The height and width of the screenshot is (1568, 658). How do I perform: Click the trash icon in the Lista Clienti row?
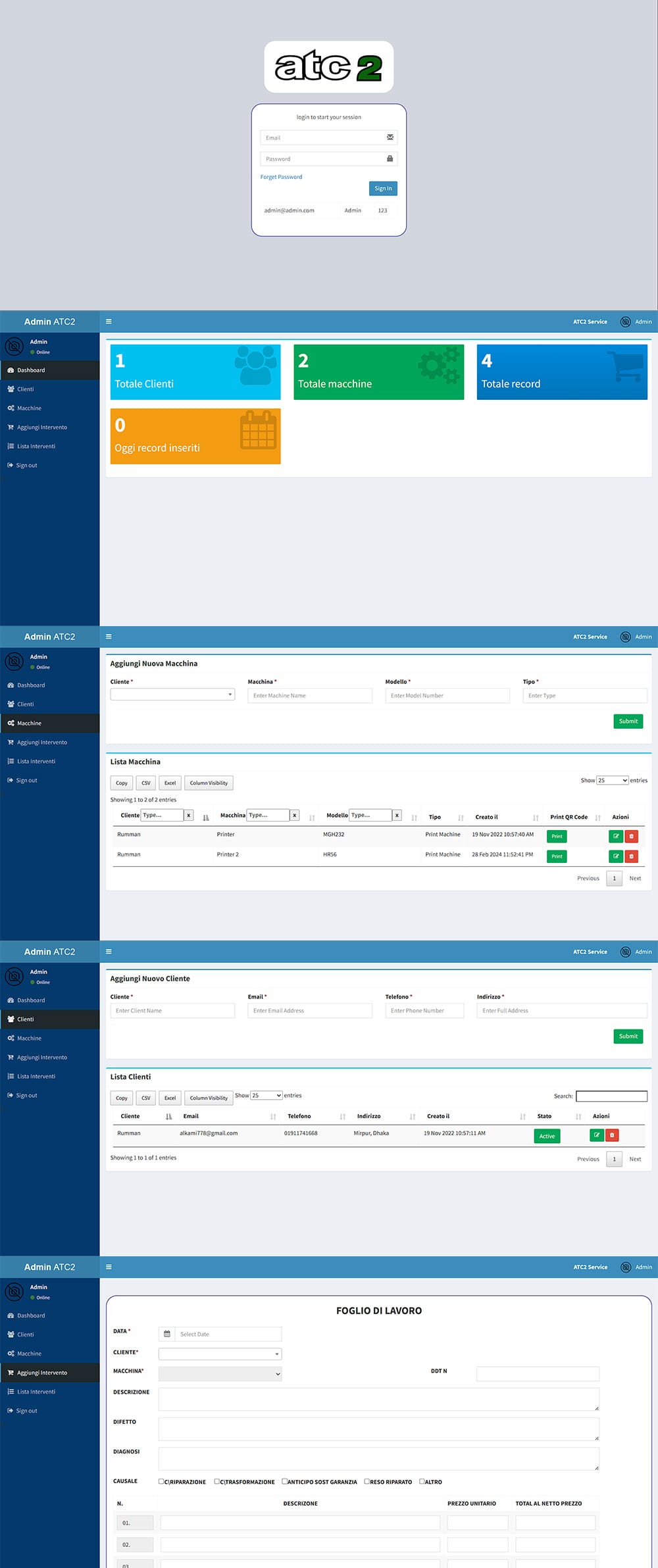pyautogui.click(x=612, y=1135)
